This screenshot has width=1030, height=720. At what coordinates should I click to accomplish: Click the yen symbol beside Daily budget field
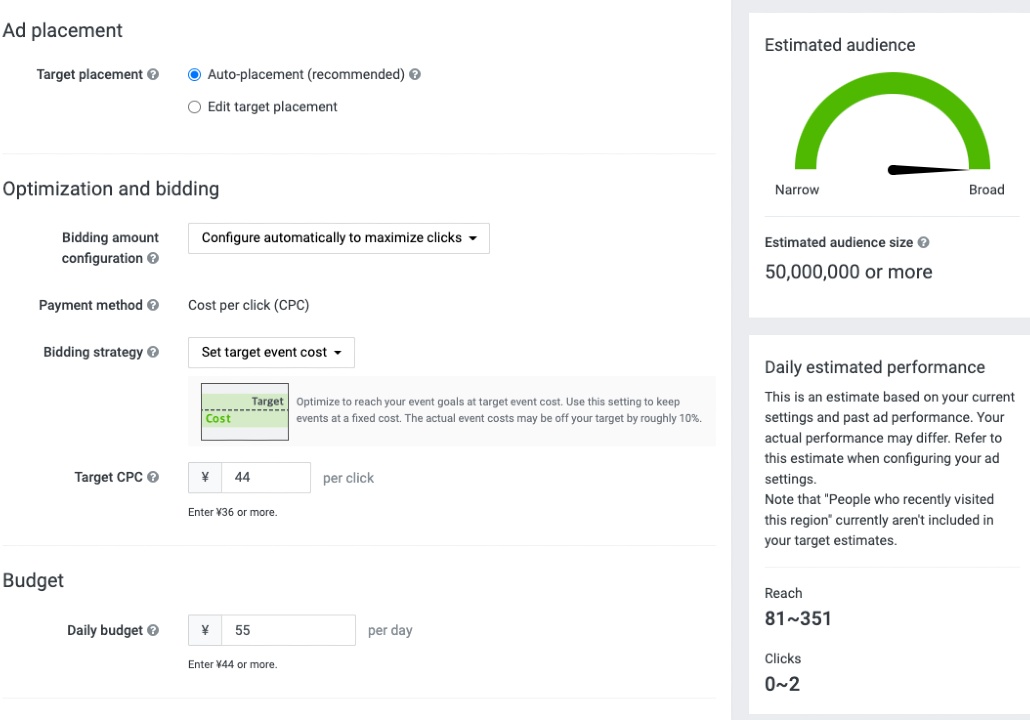(205, 630)
